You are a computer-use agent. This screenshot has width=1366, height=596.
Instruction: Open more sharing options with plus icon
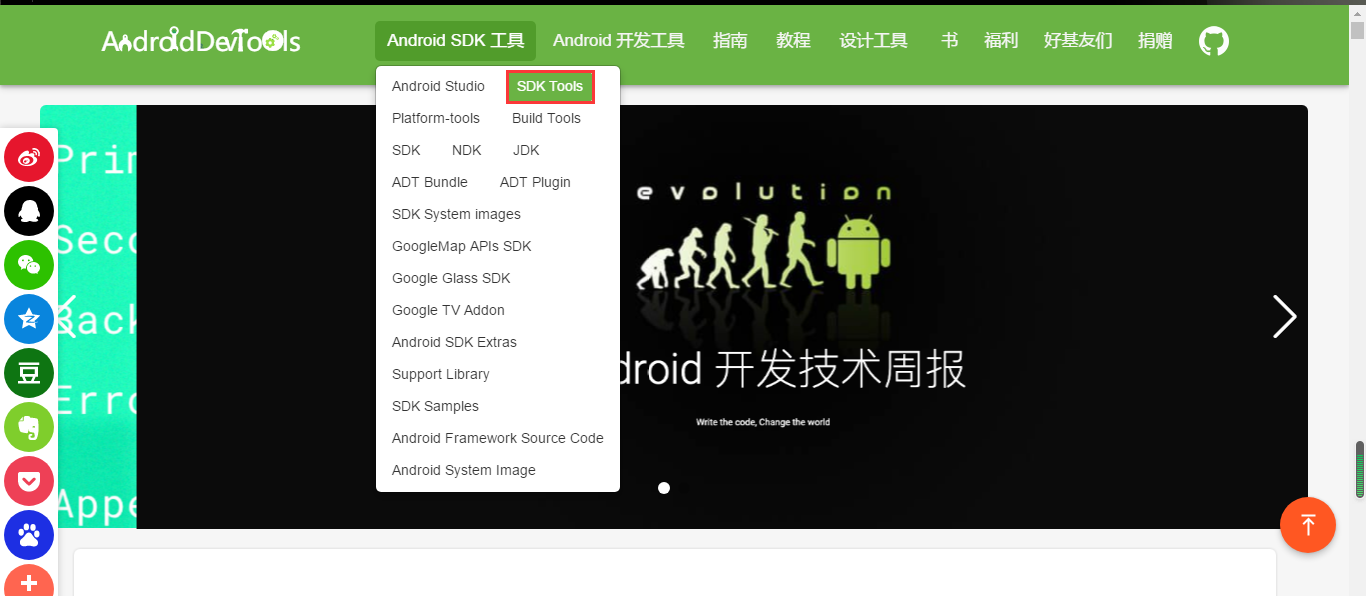tap(29, 582)
